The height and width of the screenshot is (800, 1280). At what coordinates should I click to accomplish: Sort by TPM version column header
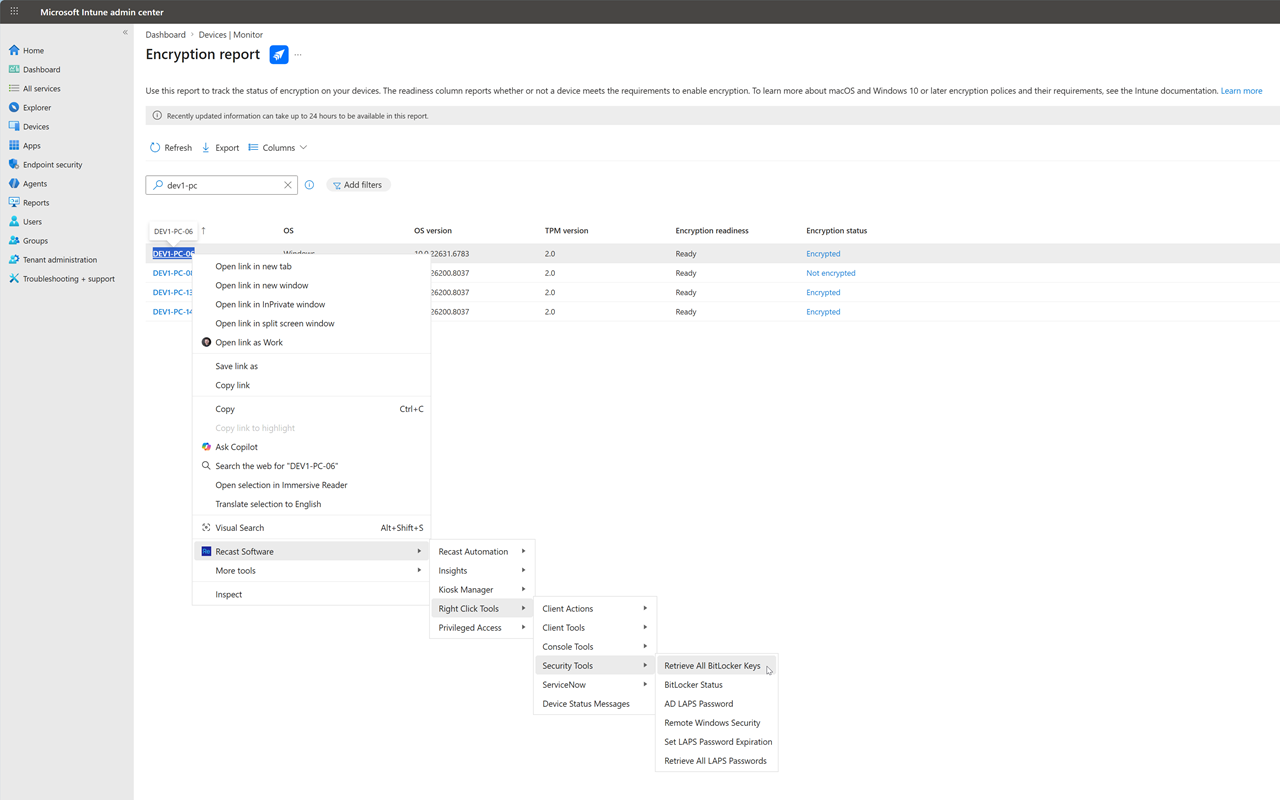tap(567, 231)
